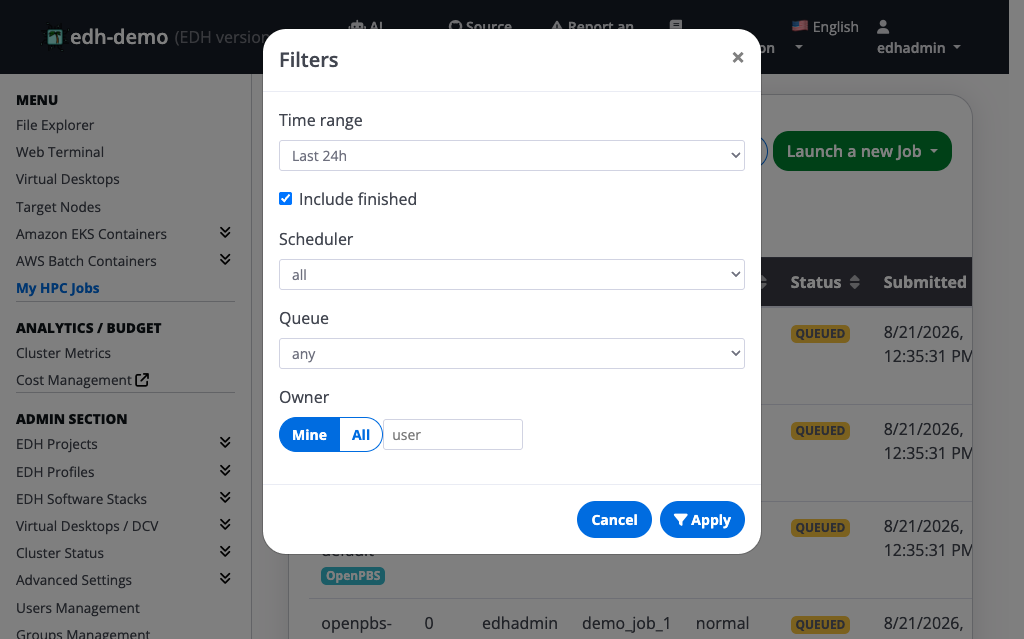Click the Status column sort arrows
The width and height of the screenshot is (1024, 639).
click(854, 282)
